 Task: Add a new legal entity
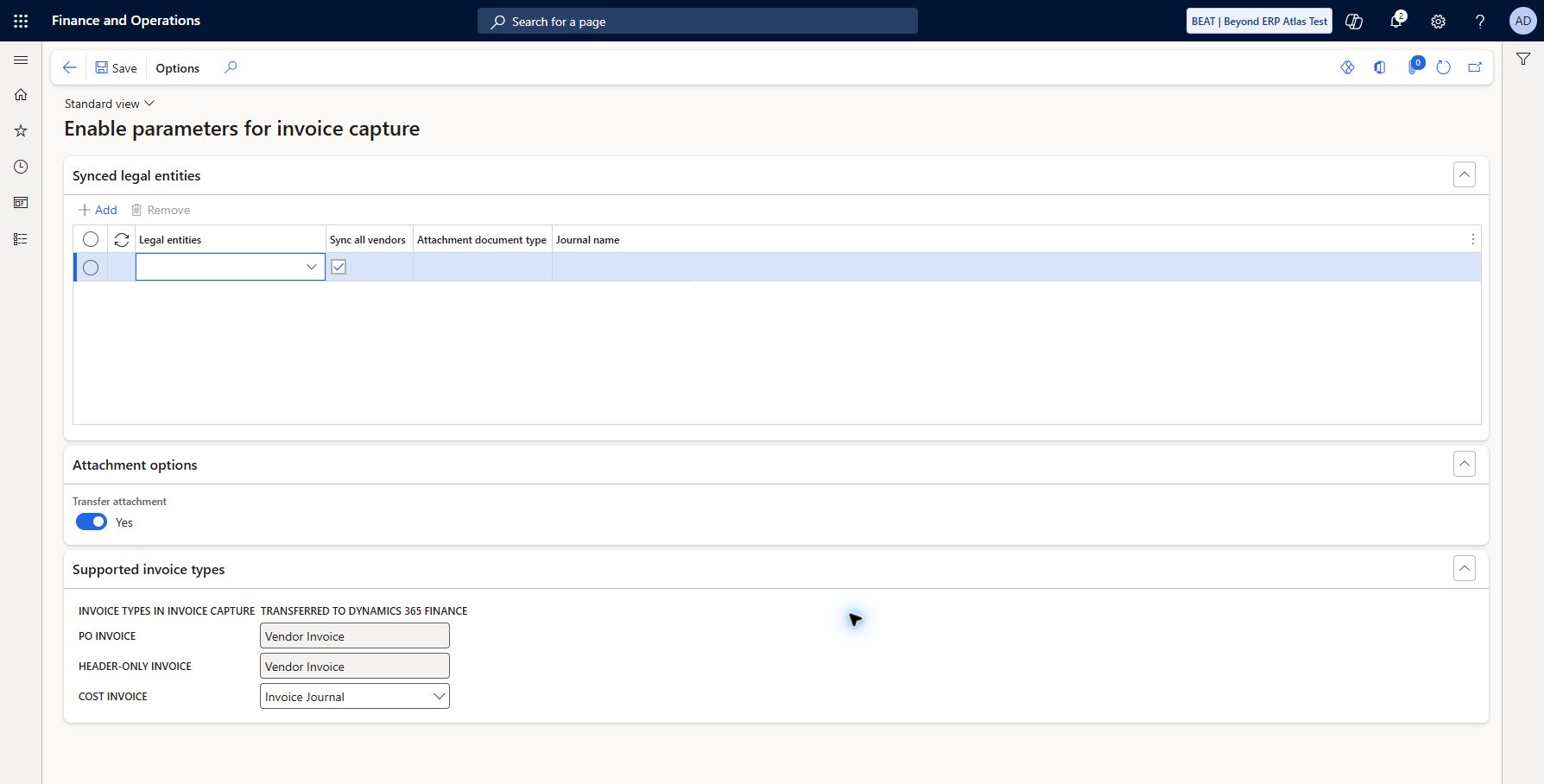click(x=98, y=210)
